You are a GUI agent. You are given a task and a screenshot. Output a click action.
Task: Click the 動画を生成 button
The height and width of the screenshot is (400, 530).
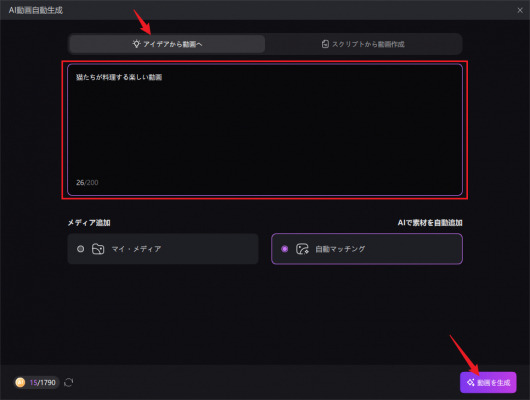488,382
